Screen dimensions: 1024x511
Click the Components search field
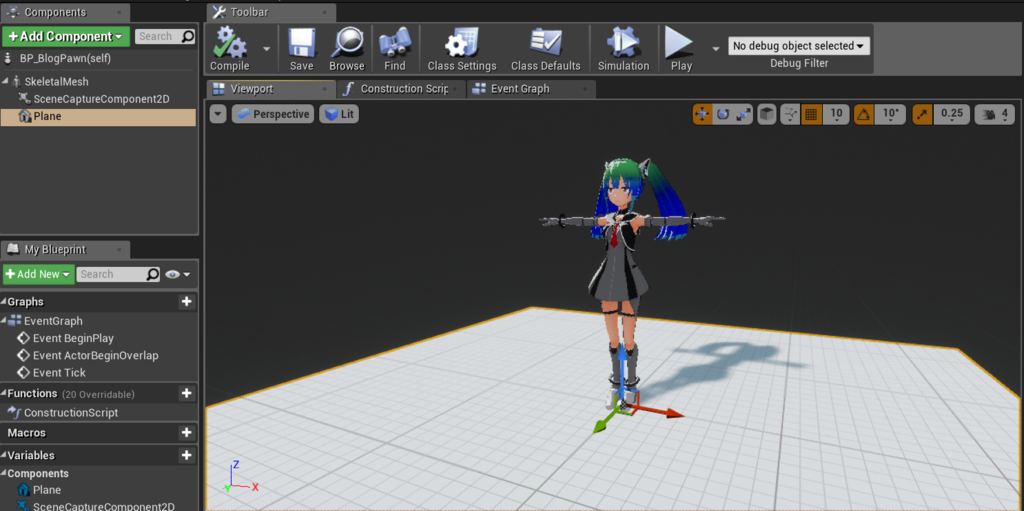(165, 37)
